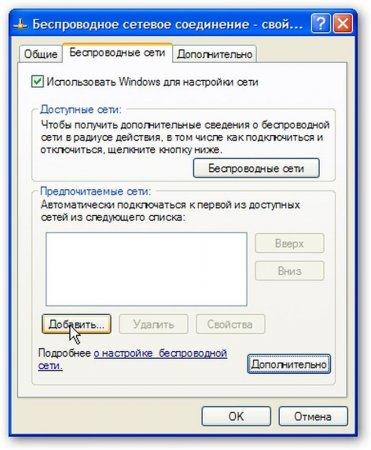Click inside the empty preferred networks list

(x=146, y=269)
